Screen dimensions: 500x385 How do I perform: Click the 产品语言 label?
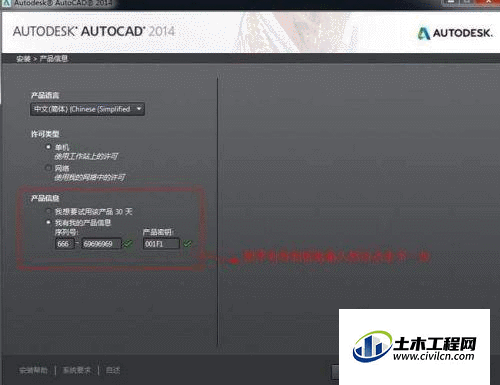tap(45, 95)
